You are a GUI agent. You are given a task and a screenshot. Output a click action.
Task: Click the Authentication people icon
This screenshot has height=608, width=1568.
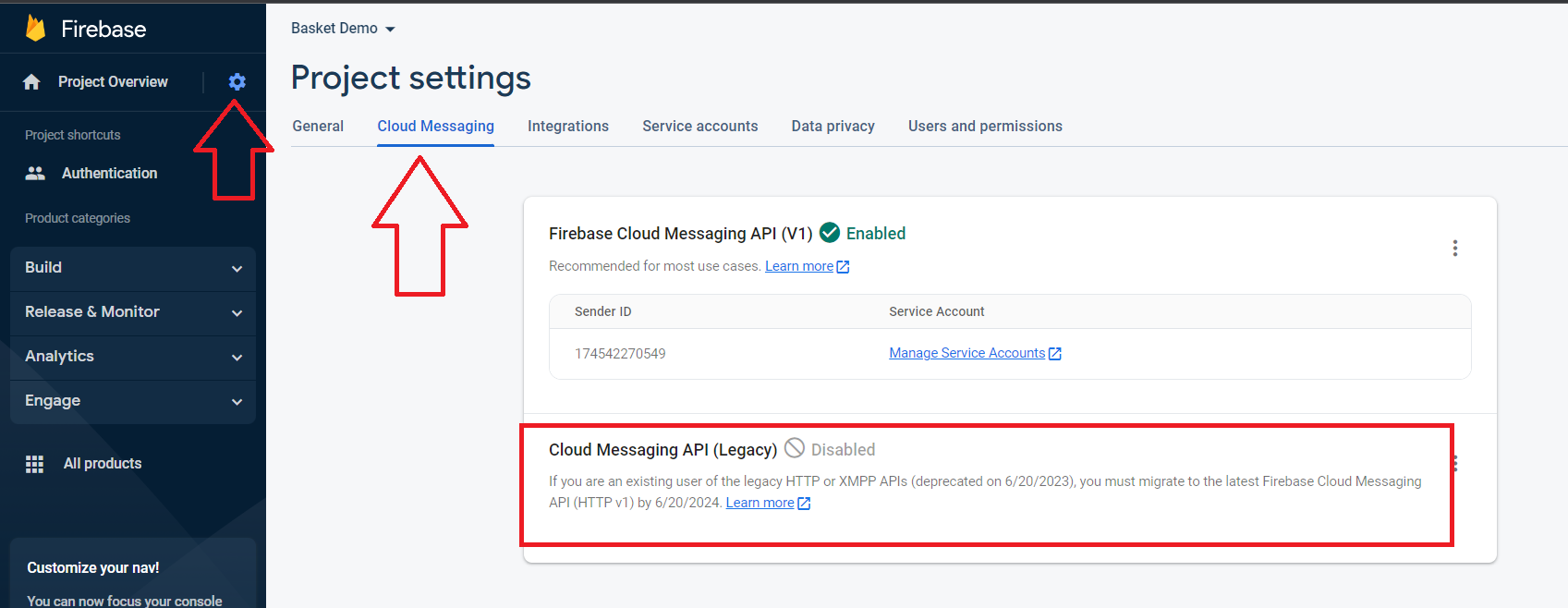pyautogui.click(x=35, y=173)
